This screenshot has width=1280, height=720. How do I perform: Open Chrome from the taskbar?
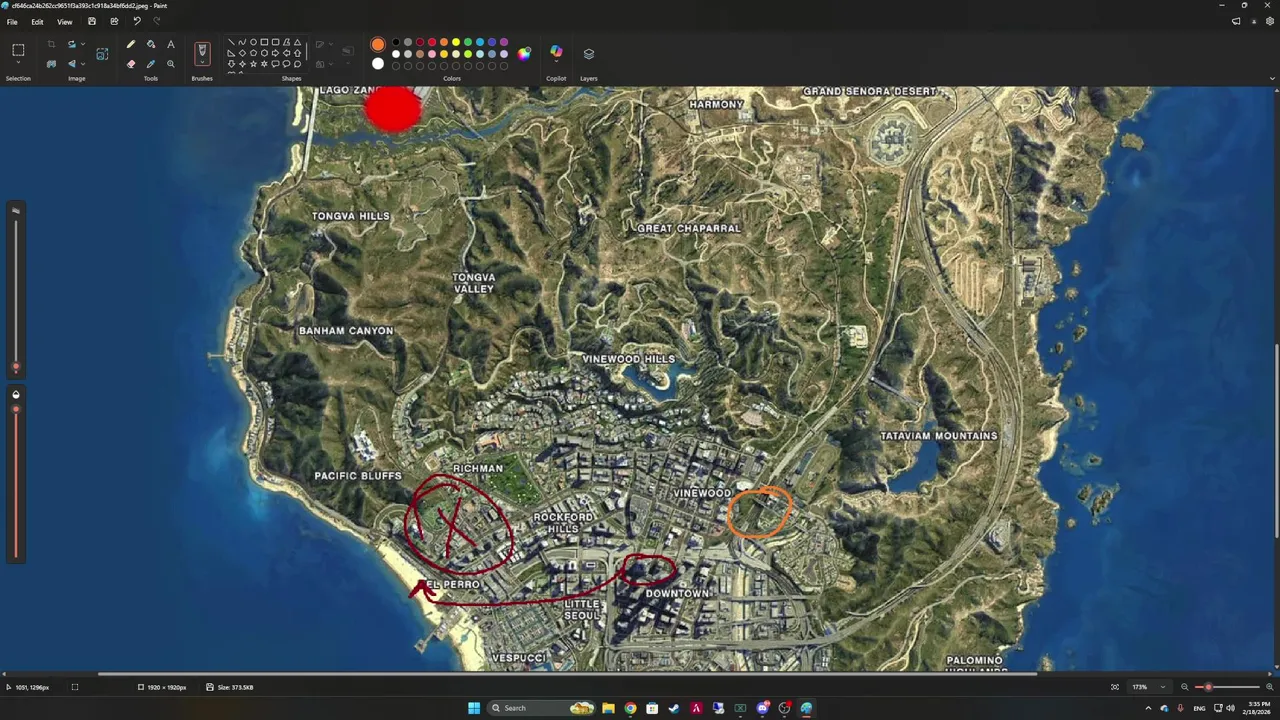630,708
